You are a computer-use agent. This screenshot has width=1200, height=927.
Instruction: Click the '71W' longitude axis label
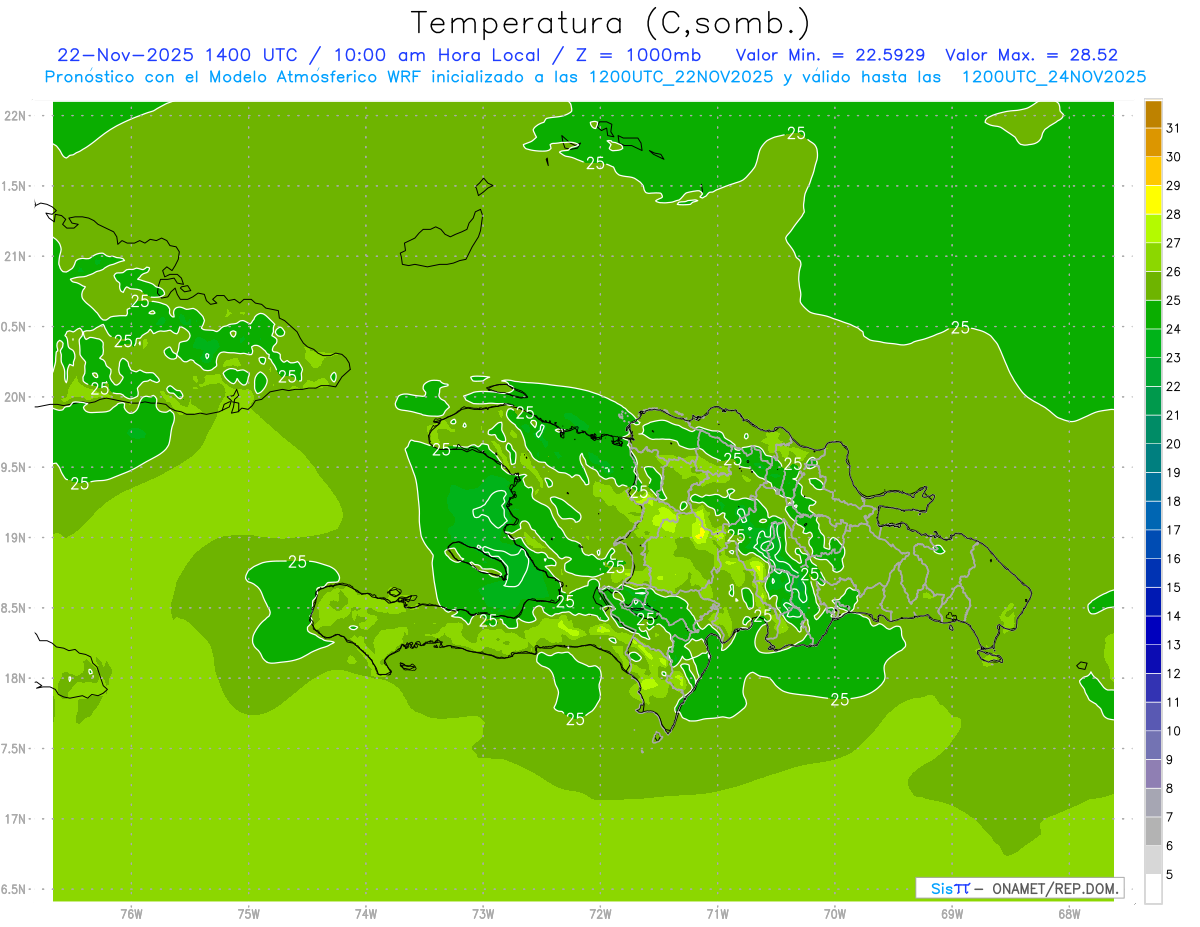(717, 914)
